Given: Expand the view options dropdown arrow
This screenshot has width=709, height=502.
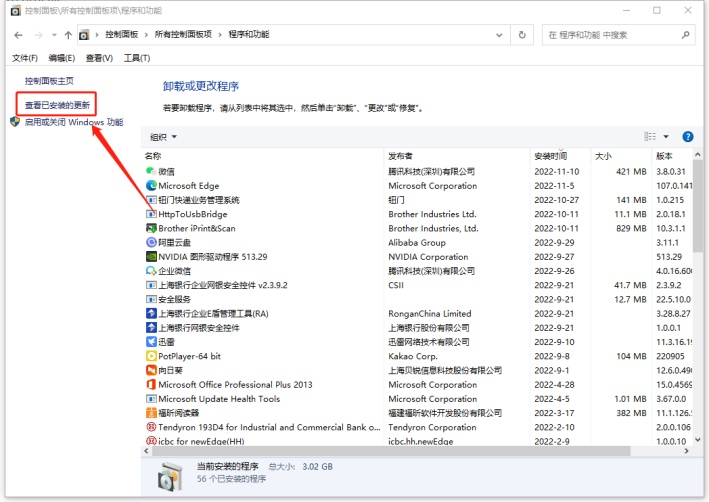Looking at the screenshot, I should pos(666,137).
